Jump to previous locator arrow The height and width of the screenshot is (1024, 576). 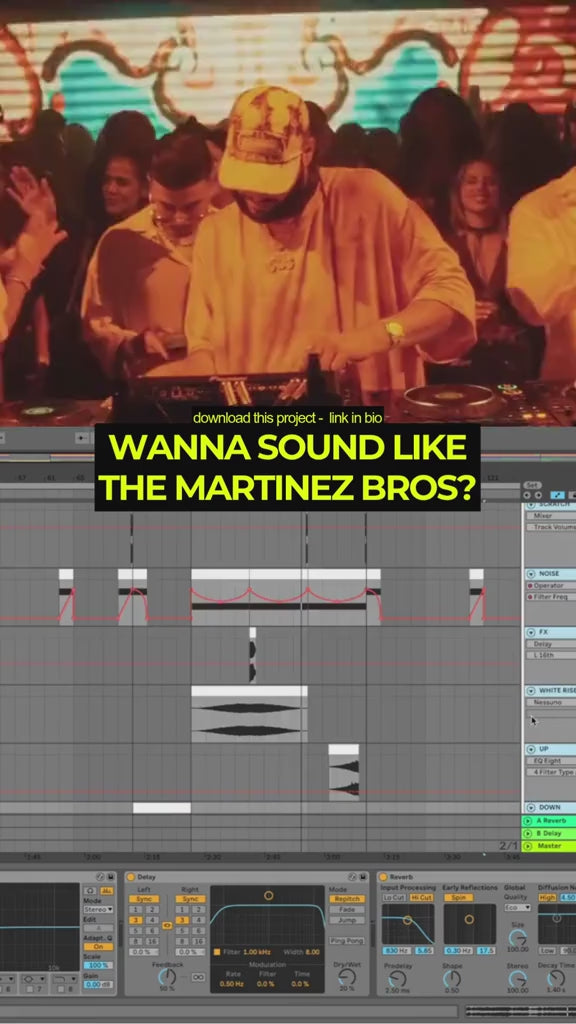528,495
